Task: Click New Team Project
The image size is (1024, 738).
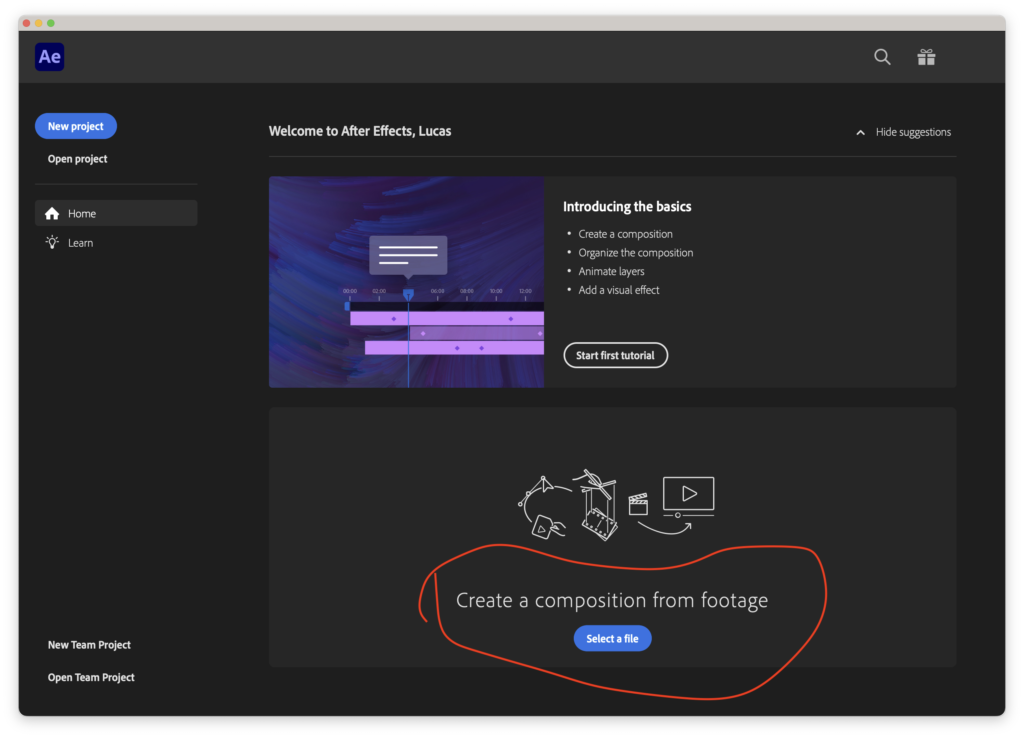Action: click(x=89, y=645)
